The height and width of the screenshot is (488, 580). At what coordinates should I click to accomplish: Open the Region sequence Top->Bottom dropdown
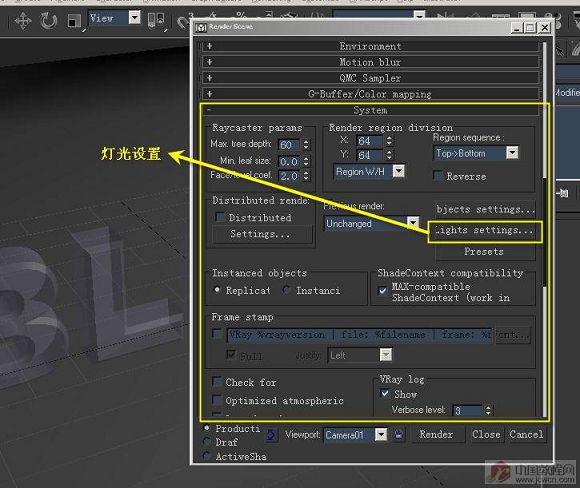pos(476,153)
